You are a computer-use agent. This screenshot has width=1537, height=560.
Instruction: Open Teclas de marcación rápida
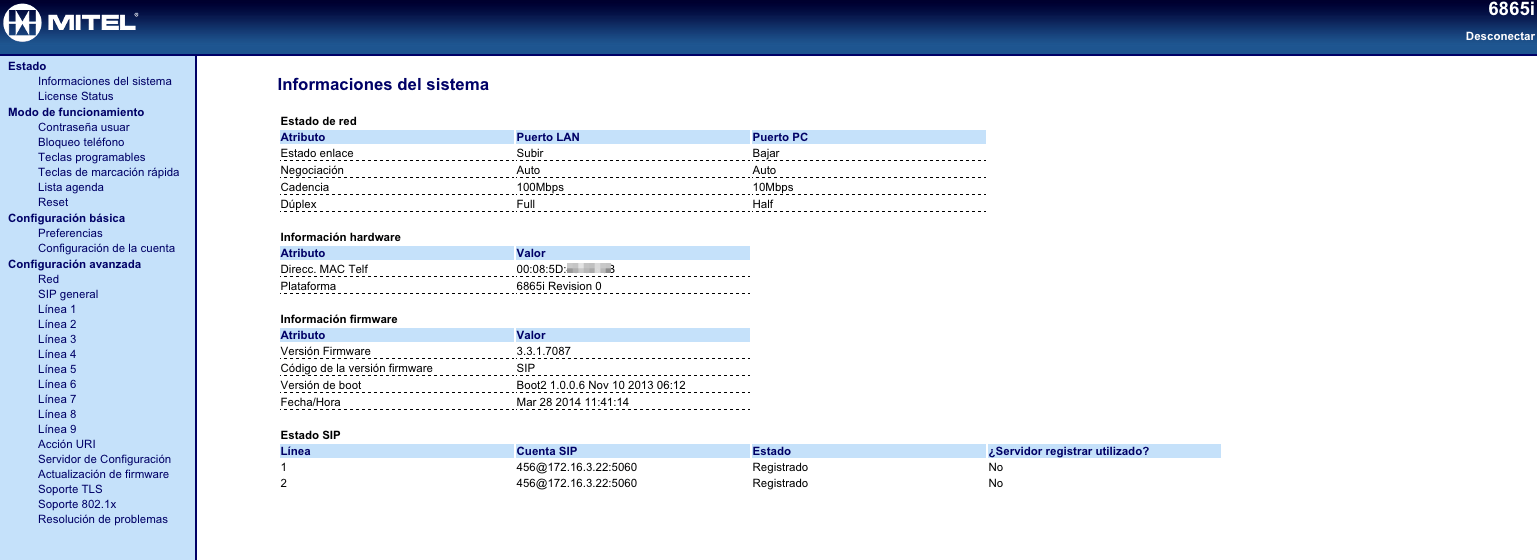(108, 172)
